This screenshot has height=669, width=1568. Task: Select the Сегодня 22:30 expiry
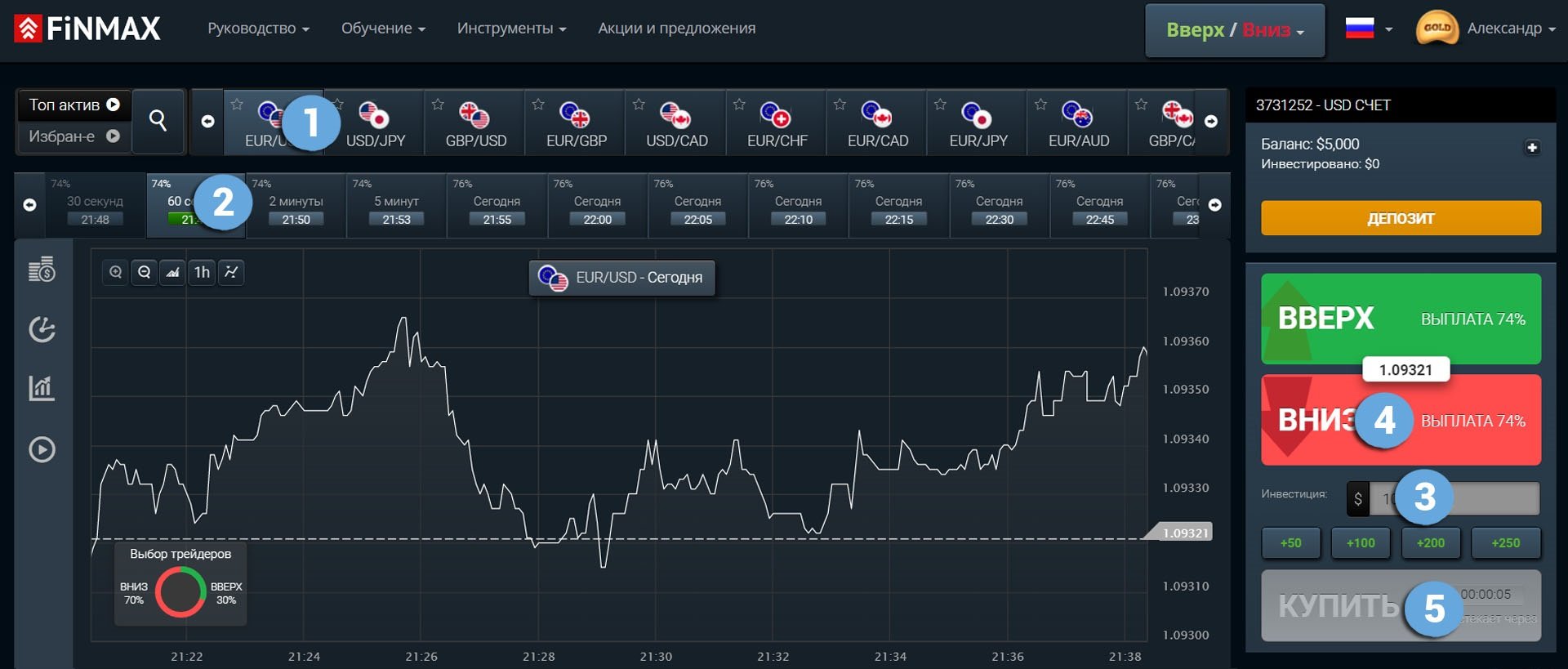click(x=999, y=205)
